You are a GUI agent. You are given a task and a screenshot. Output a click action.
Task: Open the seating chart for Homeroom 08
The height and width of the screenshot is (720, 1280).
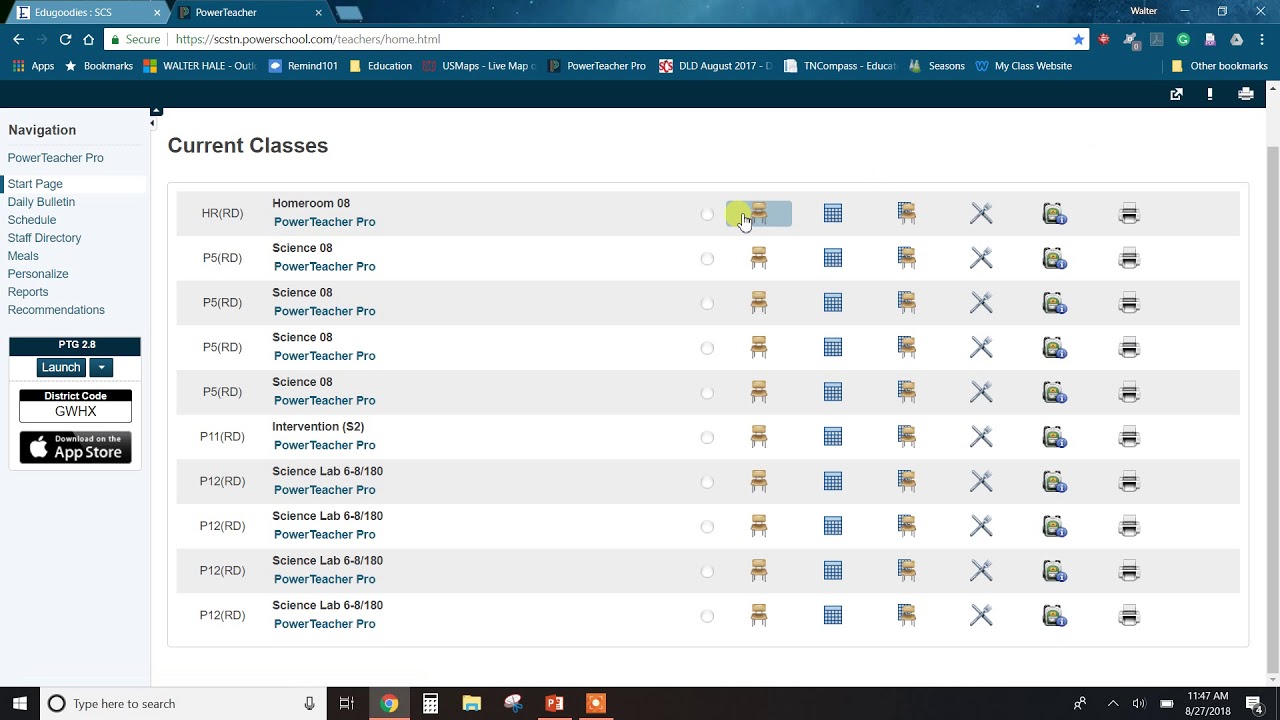[907, 213]
